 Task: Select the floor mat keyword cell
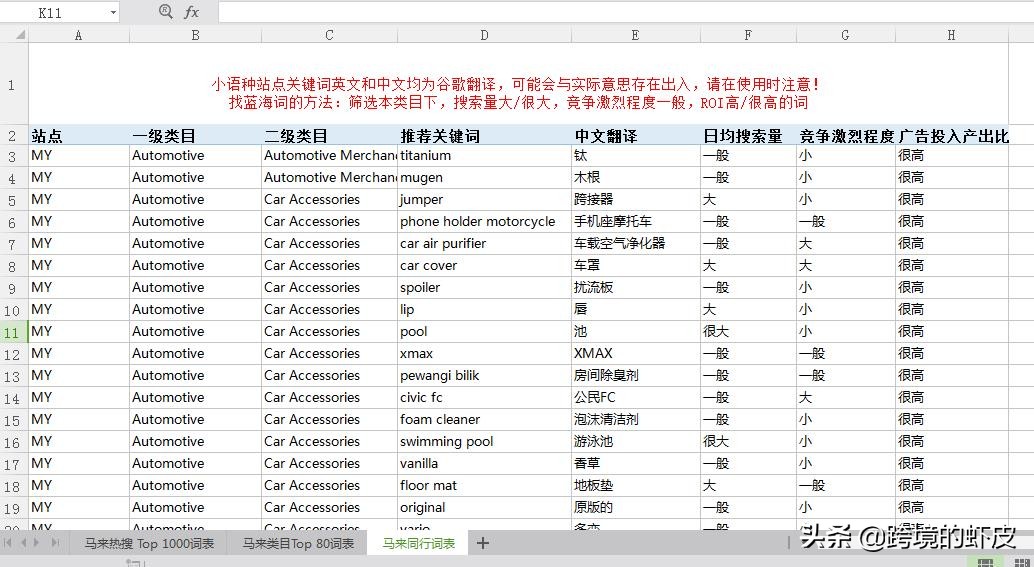[484, 485]
